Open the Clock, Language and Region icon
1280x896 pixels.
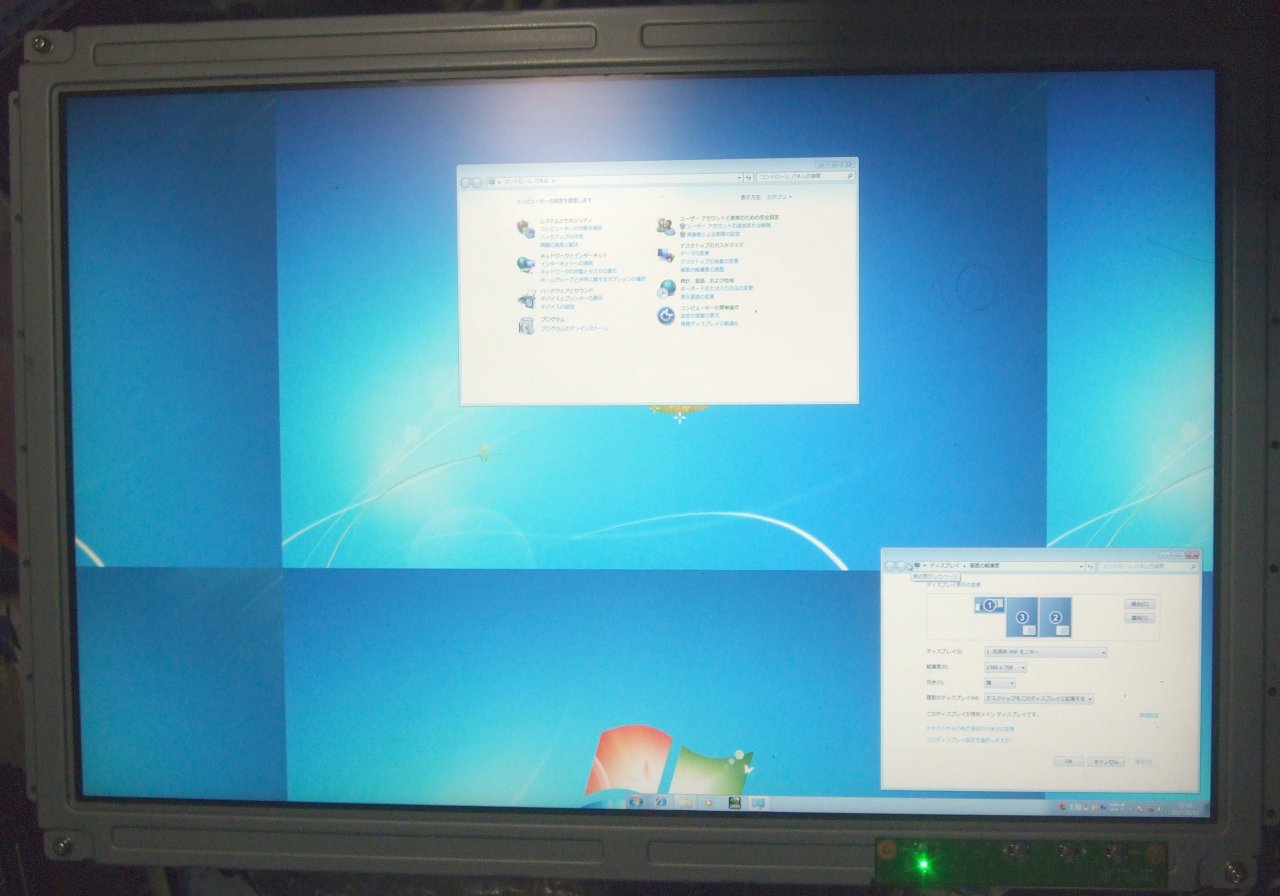tap(666, 288)
